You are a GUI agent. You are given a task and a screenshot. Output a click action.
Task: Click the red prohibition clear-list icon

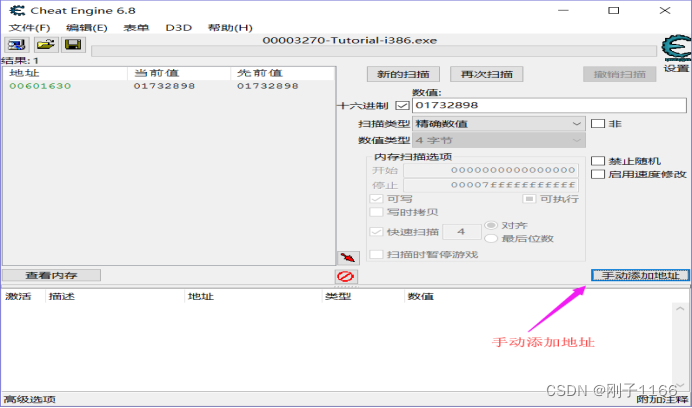[346, 276]
